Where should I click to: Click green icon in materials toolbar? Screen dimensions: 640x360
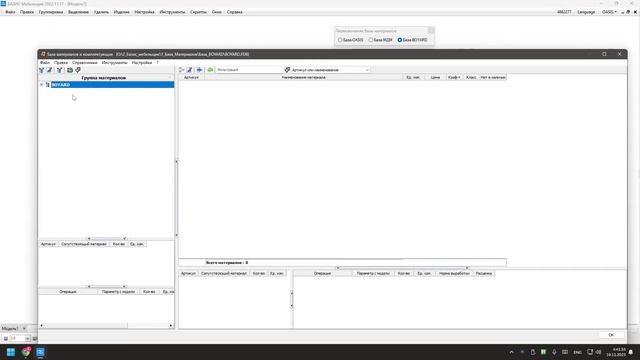(210, 70)
